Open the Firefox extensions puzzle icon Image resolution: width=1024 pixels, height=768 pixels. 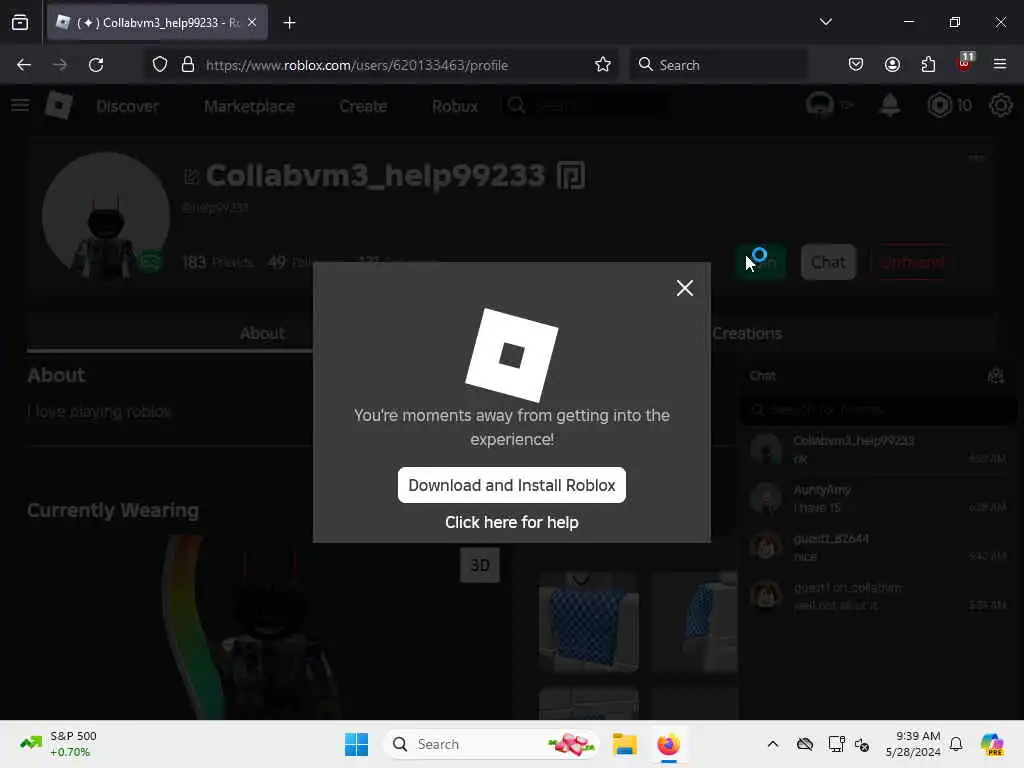[928, 65]
